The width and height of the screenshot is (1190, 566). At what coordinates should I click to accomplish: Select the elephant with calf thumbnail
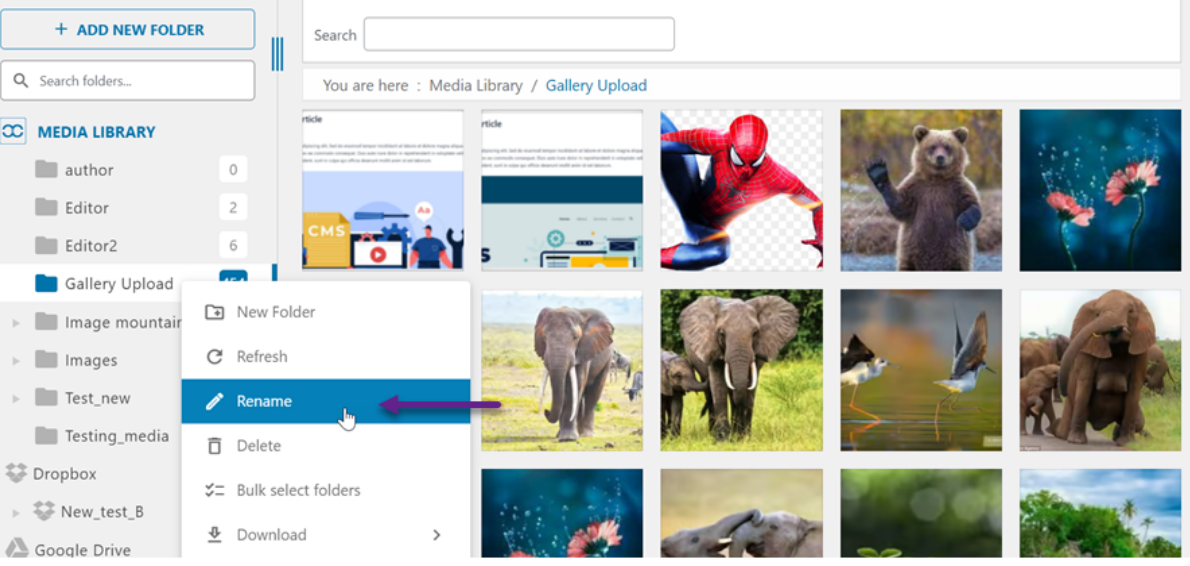click(x=741, y=369)
